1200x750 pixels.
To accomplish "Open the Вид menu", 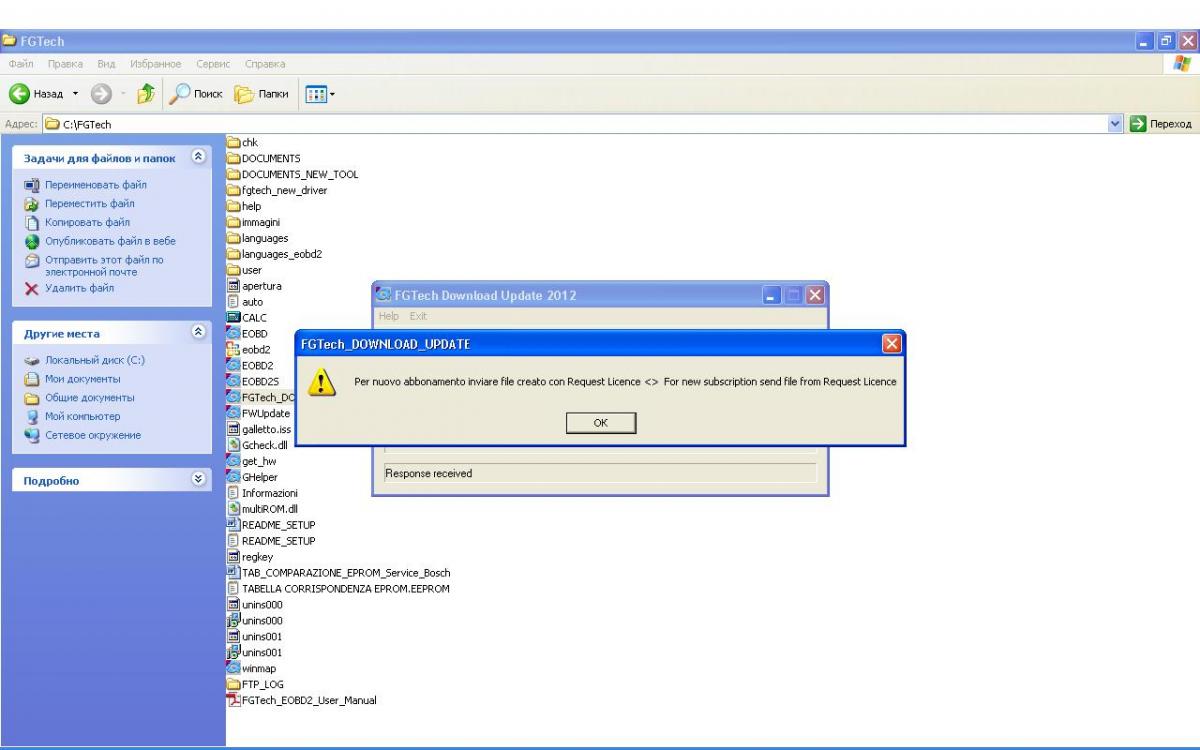I will tap(104, 64).
